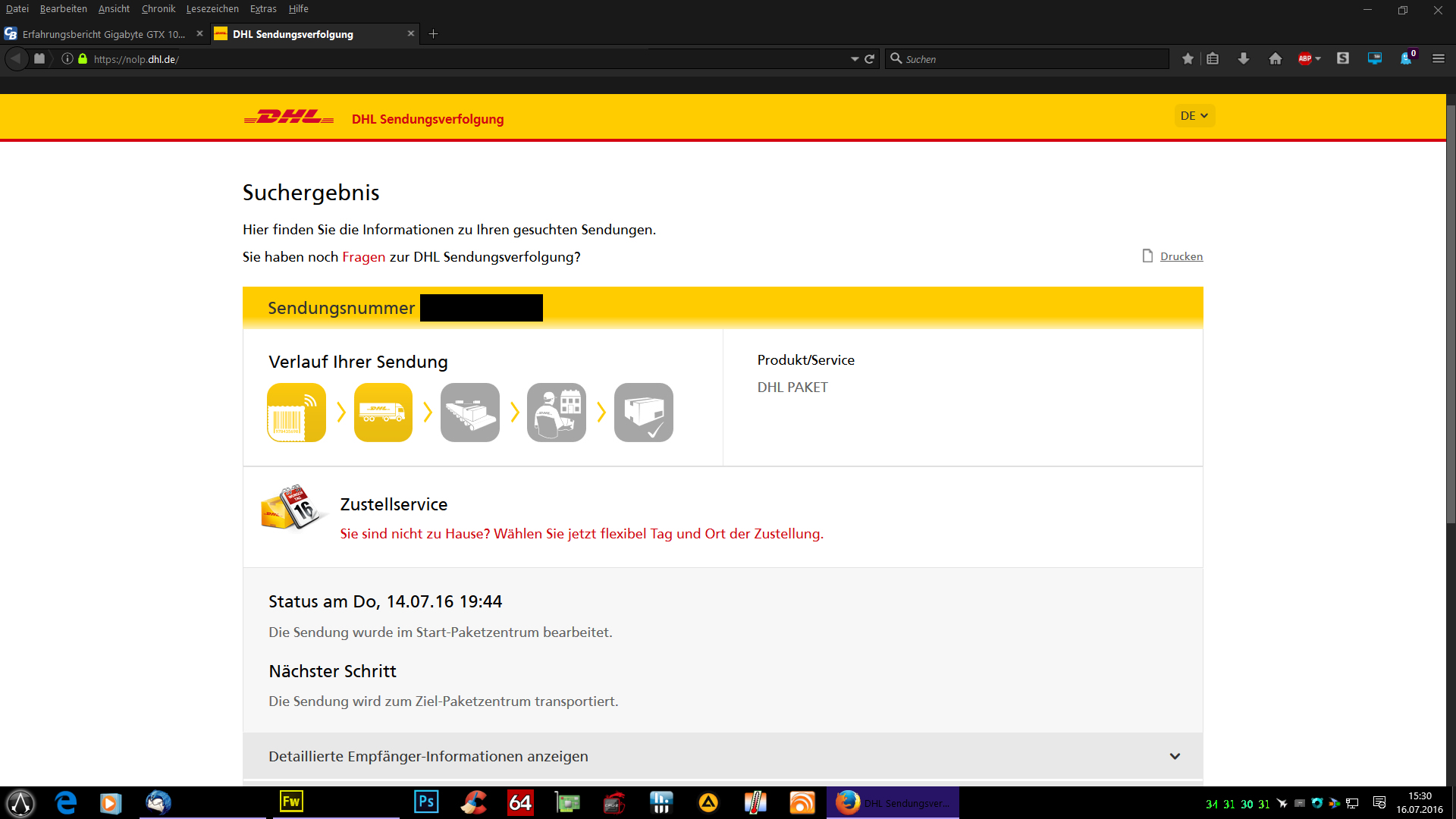Click the Drucken print link
Screen dimensions: 1456x819
1181,256
